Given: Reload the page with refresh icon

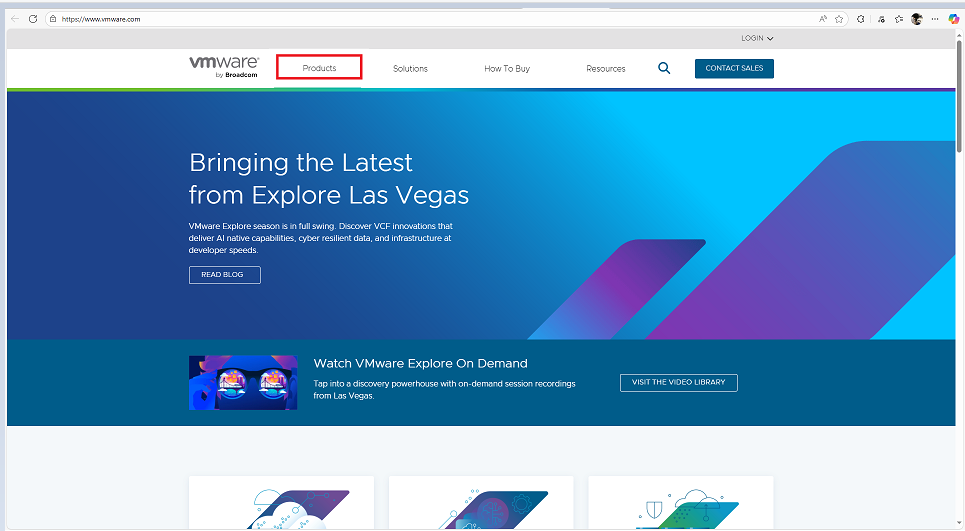Looking at the screenshot, I should pyautogui.click(x=33, y=19).
